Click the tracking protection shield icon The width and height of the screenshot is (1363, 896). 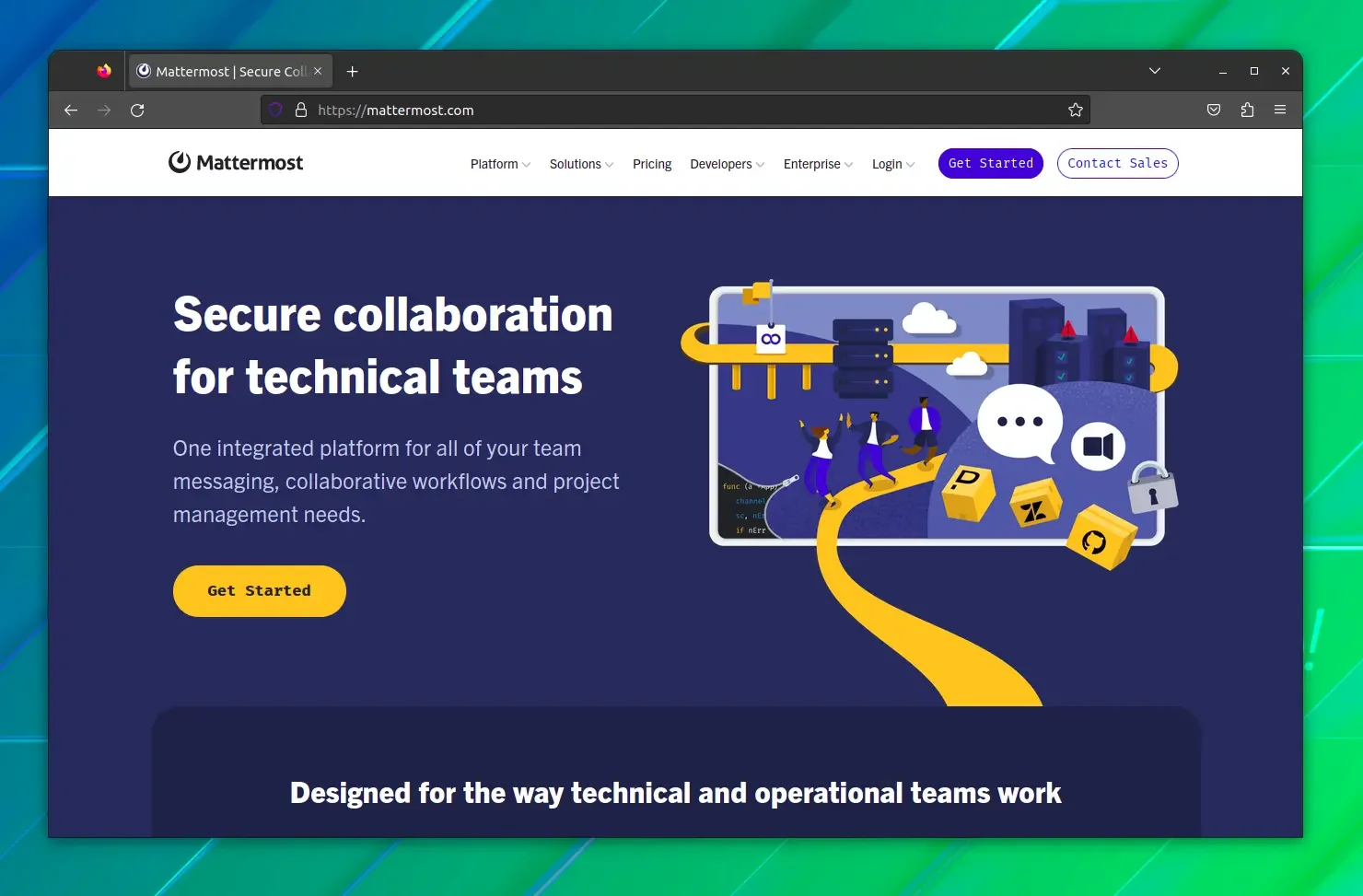point(274,111)
